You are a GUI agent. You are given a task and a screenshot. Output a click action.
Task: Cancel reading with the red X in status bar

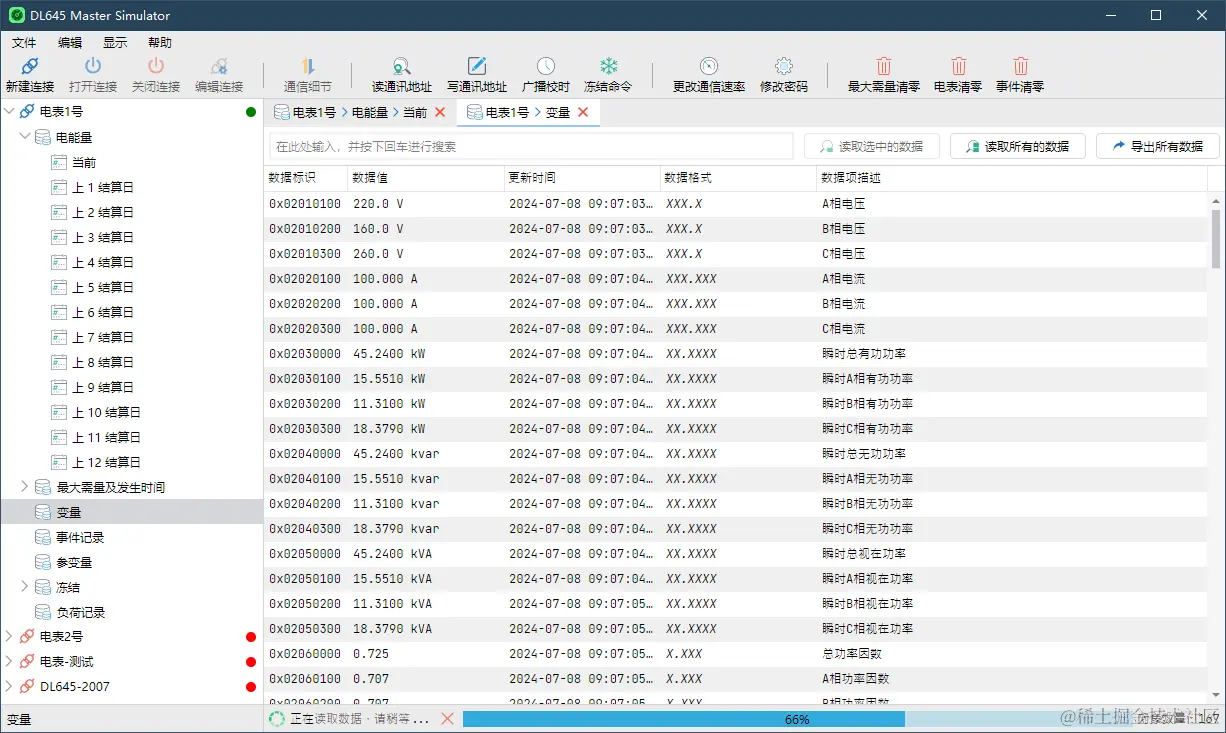[x=448, y=719]
